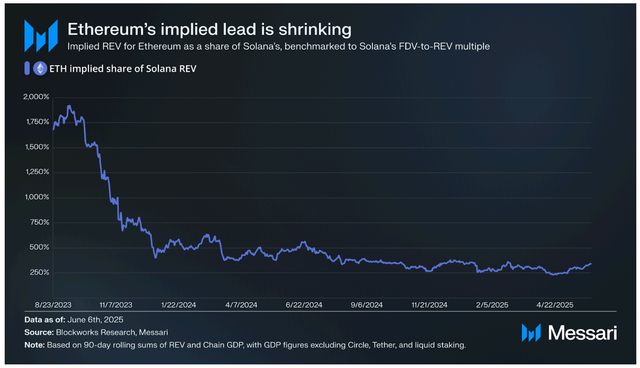Click the "ETH implied share of Solana REV" legend label

(123, 69)
